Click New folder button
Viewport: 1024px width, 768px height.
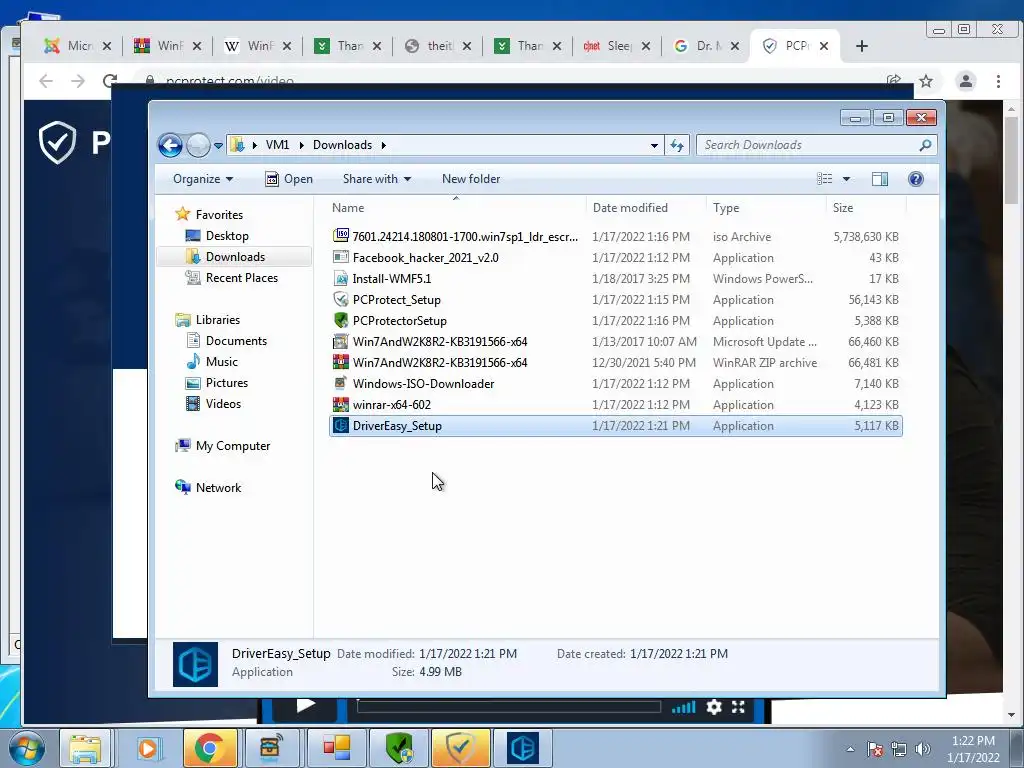pos(471,179)
